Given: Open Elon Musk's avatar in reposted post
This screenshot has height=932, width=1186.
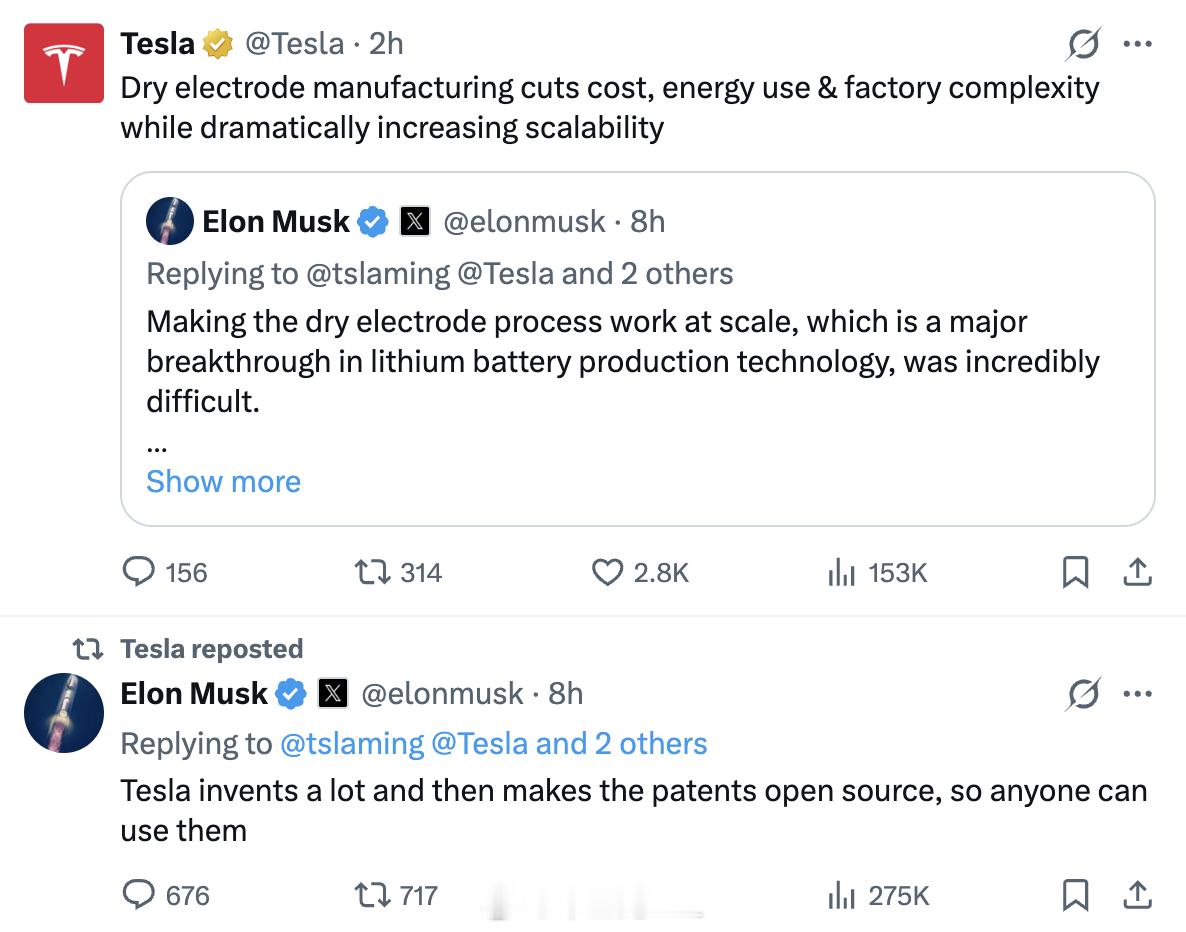Looking at the screenshot, I should tap(64, 712).
